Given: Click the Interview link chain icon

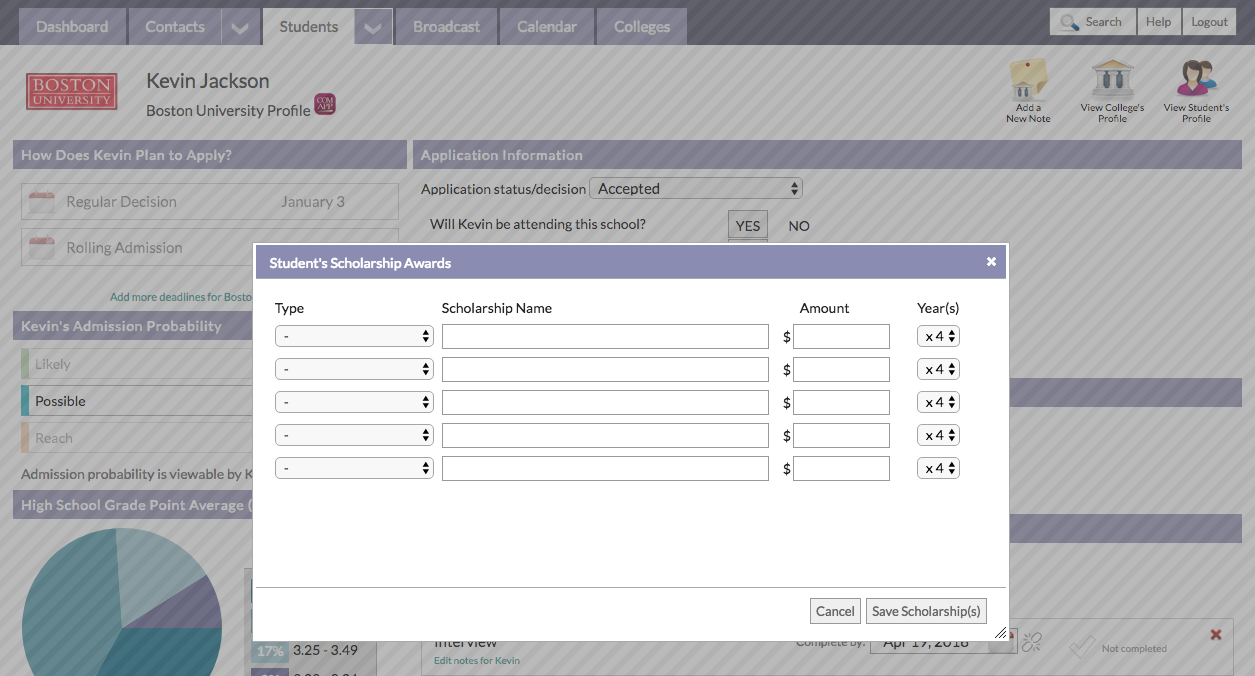Looking at the screenshot, I should coord(1031,642).
